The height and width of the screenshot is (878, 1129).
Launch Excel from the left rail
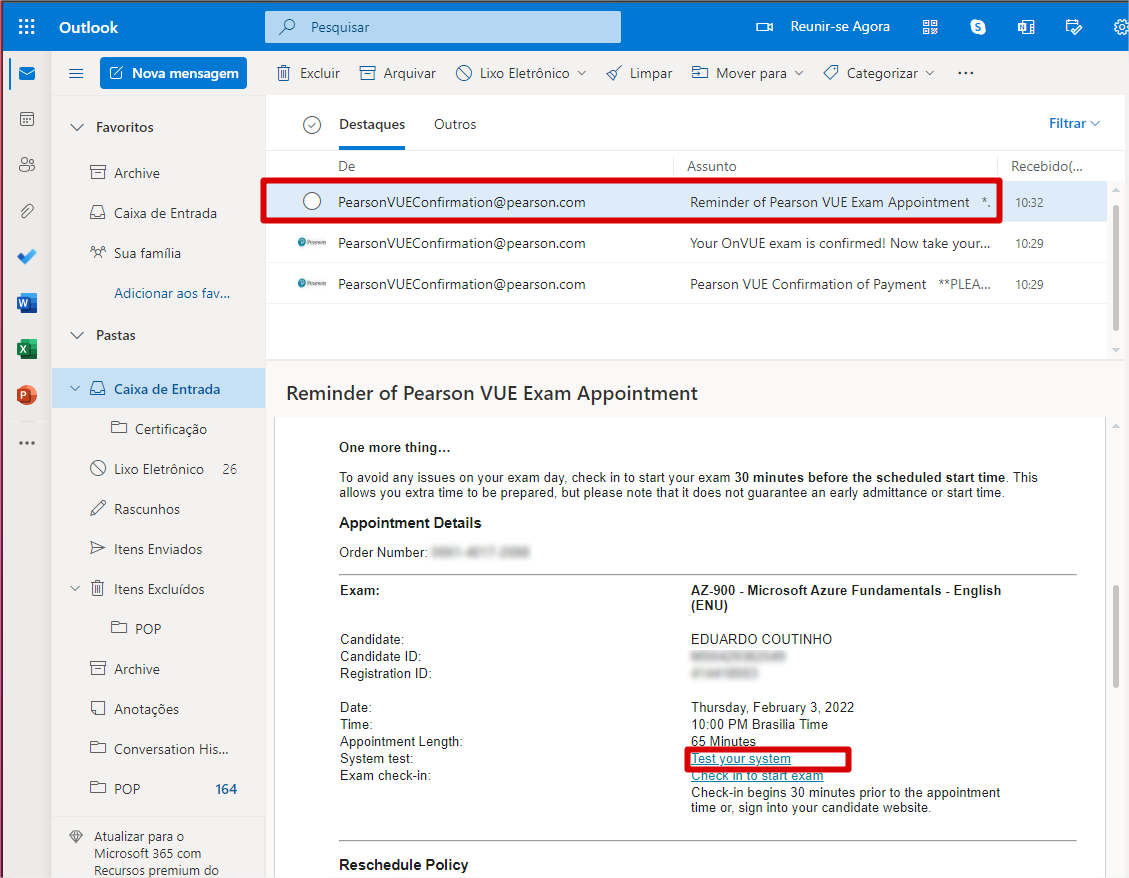(x=27, y=349)
